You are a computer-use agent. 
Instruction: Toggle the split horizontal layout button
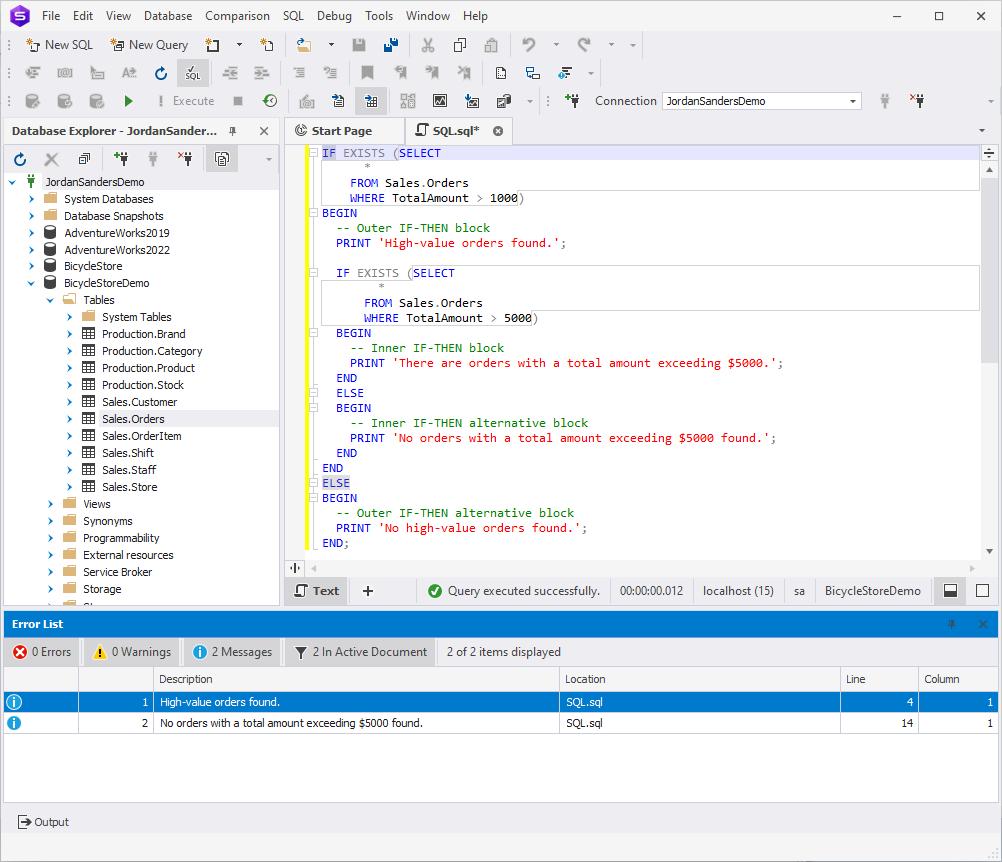click(x=950, y=591)
